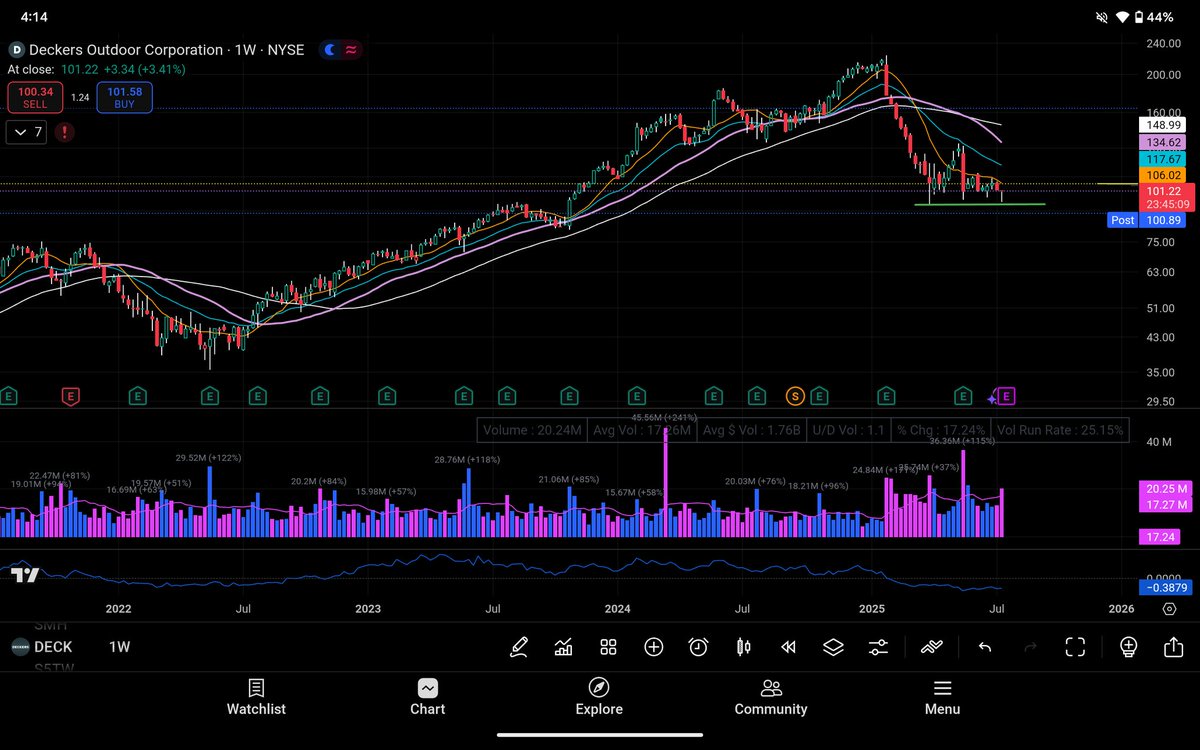Toggle the moon extended-hours session indicator
This screenshot has height=750, width=1200.
pos(331,50)
